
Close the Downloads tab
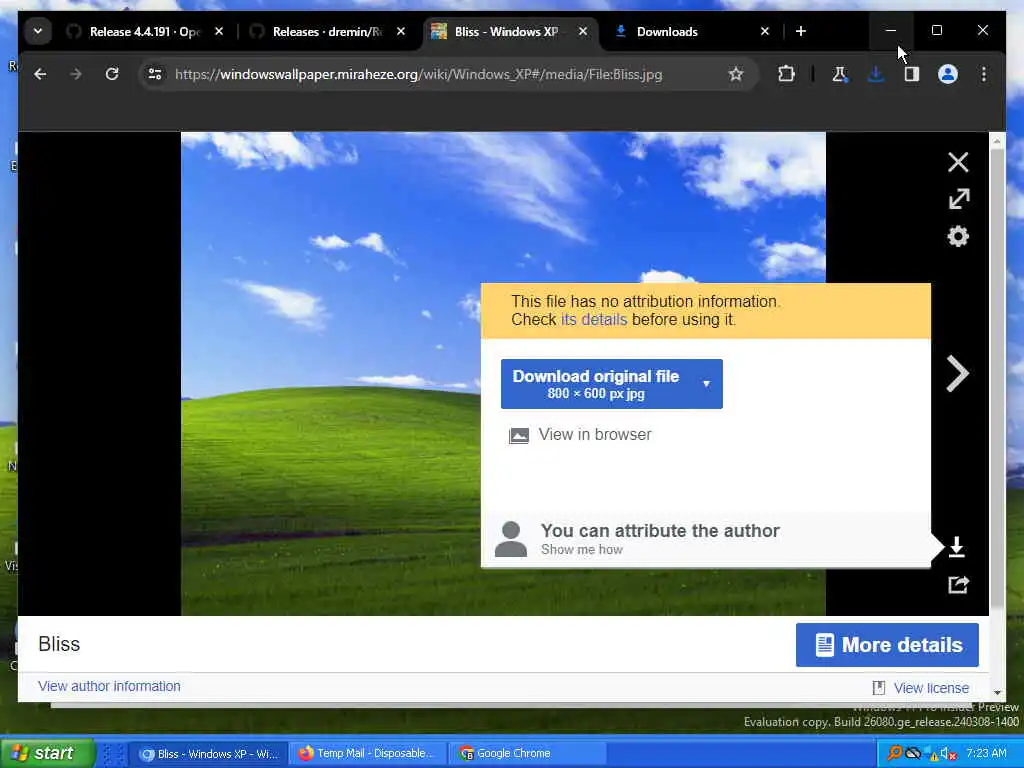(x=765, y=31)
